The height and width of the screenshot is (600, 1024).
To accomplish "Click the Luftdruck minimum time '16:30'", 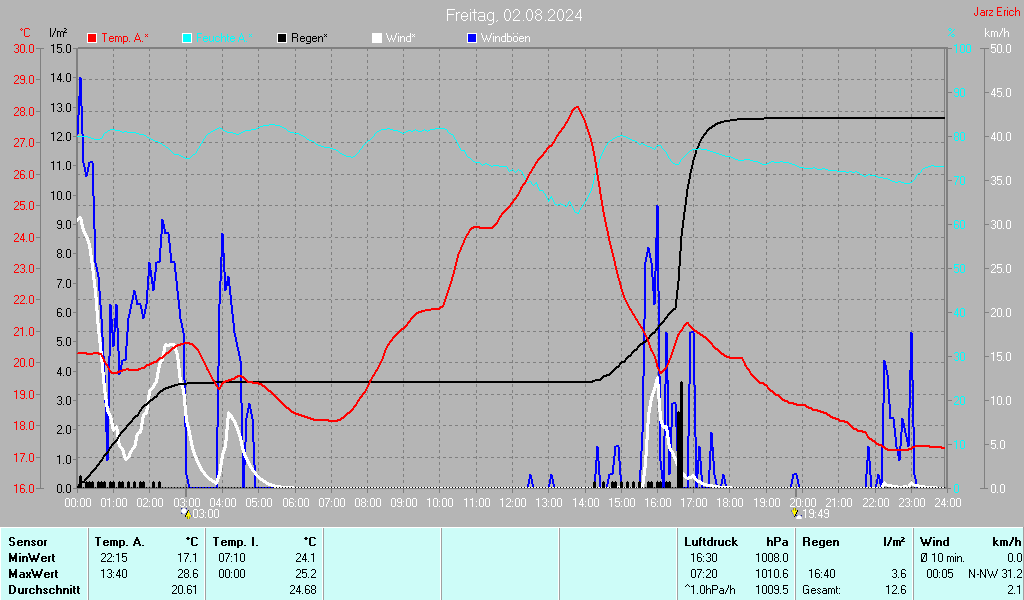I will [x=704, y=558].
